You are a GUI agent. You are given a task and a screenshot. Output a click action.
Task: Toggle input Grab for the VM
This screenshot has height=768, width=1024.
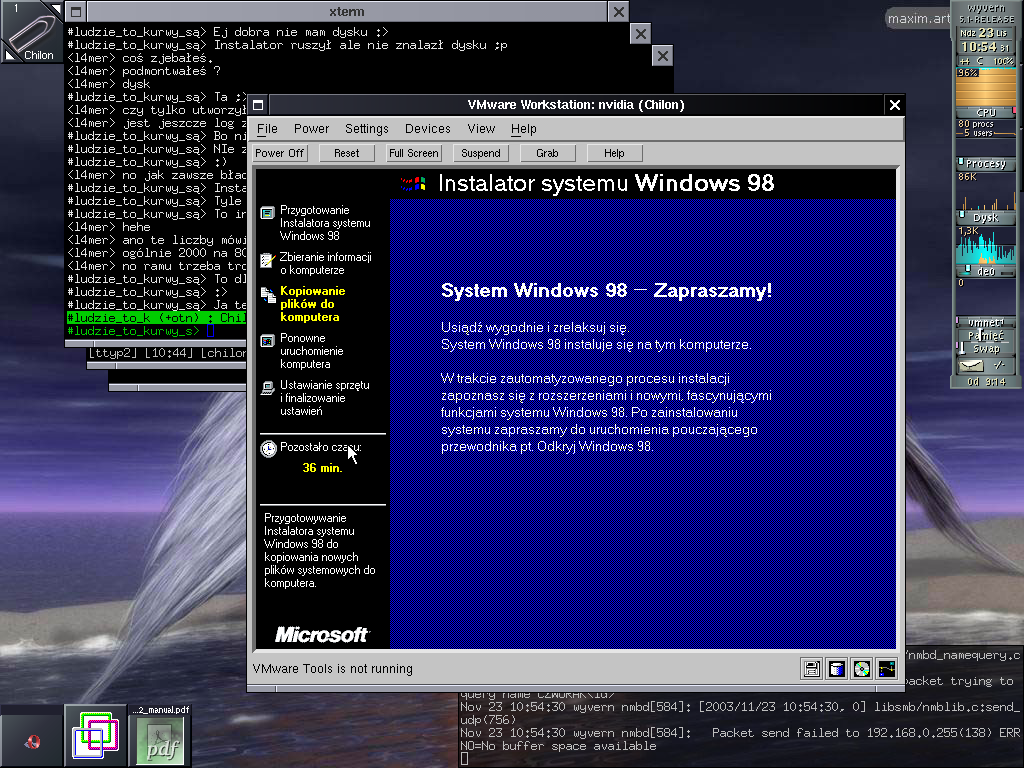tap(547, 153)
